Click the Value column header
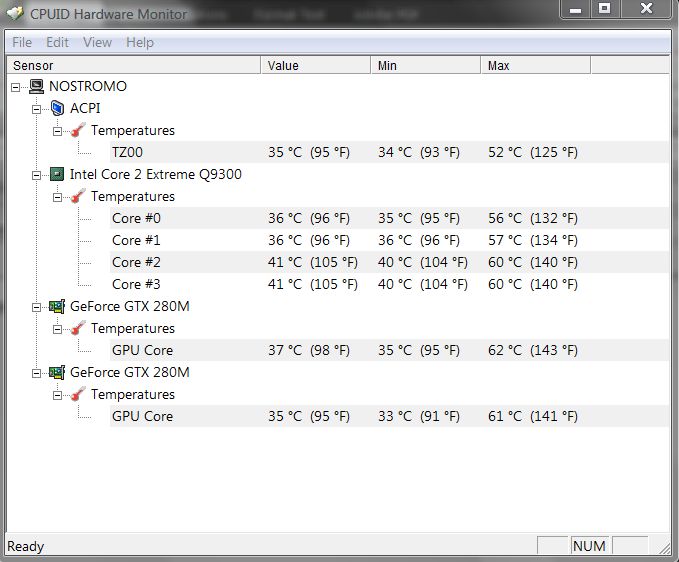 click(316, 65)
